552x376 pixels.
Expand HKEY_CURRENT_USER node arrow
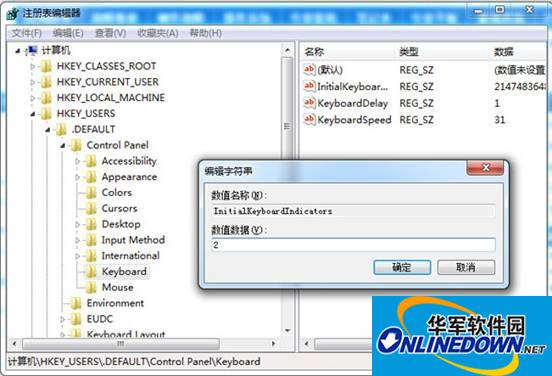tap(32, 82)
